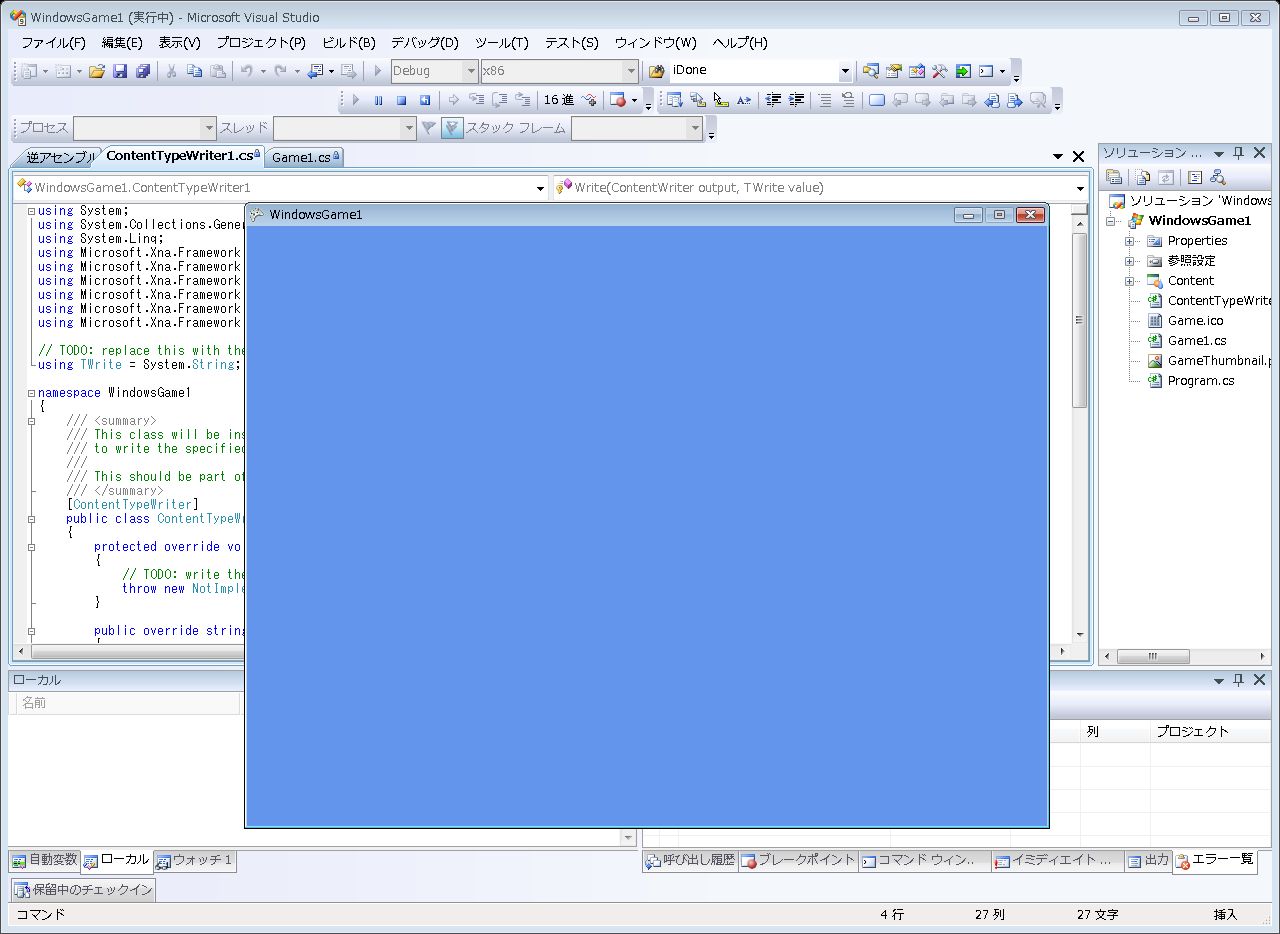Open the iDone search combo dropdown
Image resolution: width=1280 pixels, height=934 pixels.
845,71
